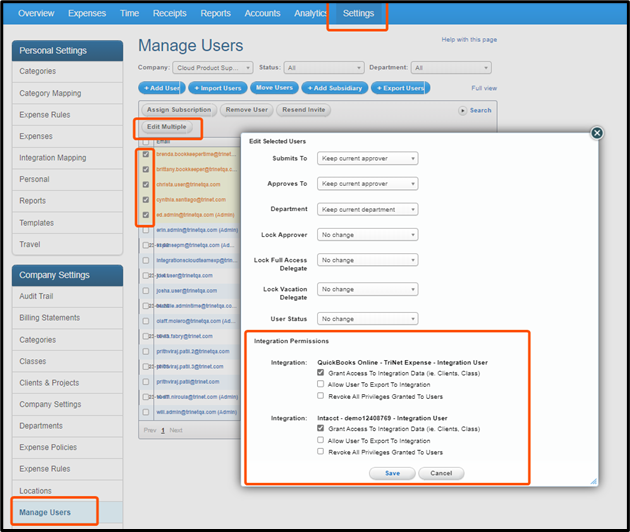Check QuickBooks Revoke All Privileges option
Screen dimensions: 630x532
321,395
